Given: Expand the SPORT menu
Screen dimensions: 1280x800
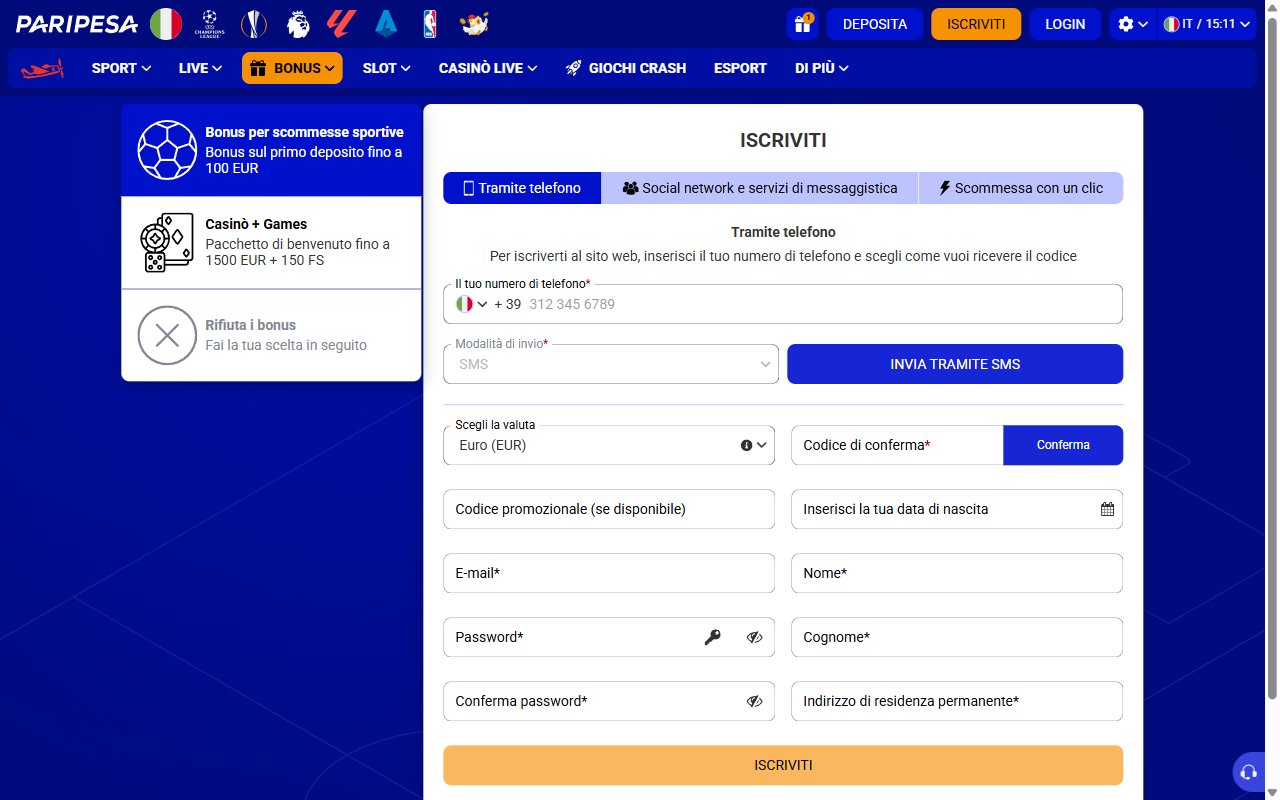Looking at the screenshot, I should tap(121, 68).
